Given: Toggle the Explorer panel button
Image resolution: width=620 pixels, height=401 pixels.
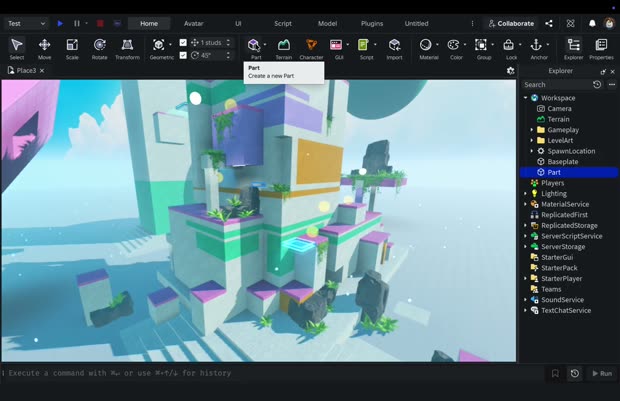Looking at the screenshot, I should coord(573,48).
